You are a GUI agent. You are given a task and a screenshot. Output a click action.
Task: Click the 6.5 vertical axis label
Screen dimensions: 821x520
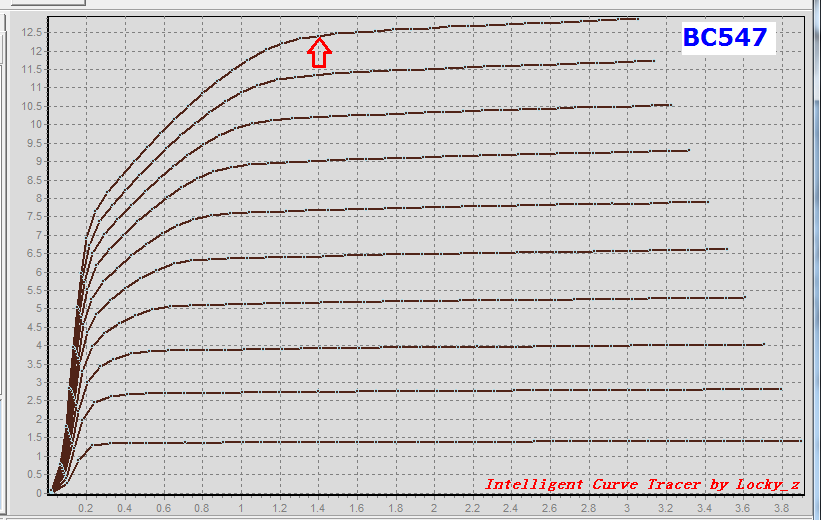pos(35,253)
